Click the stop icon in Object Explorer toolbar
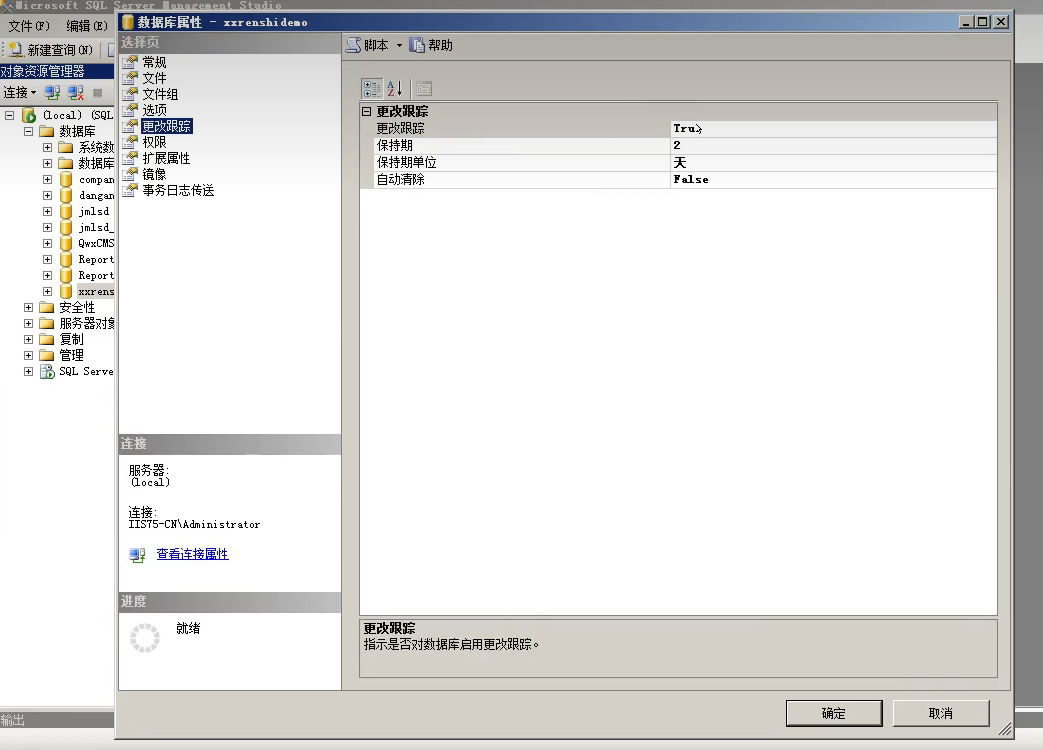The width and height of the screenshot is (1043, 750). tap(98, 92)
